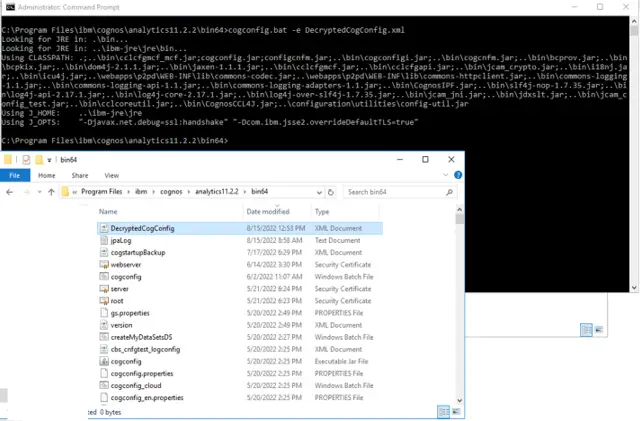Click the jpaLog file icon
Screen dimensions: 640x421
[x=104, y=241]
